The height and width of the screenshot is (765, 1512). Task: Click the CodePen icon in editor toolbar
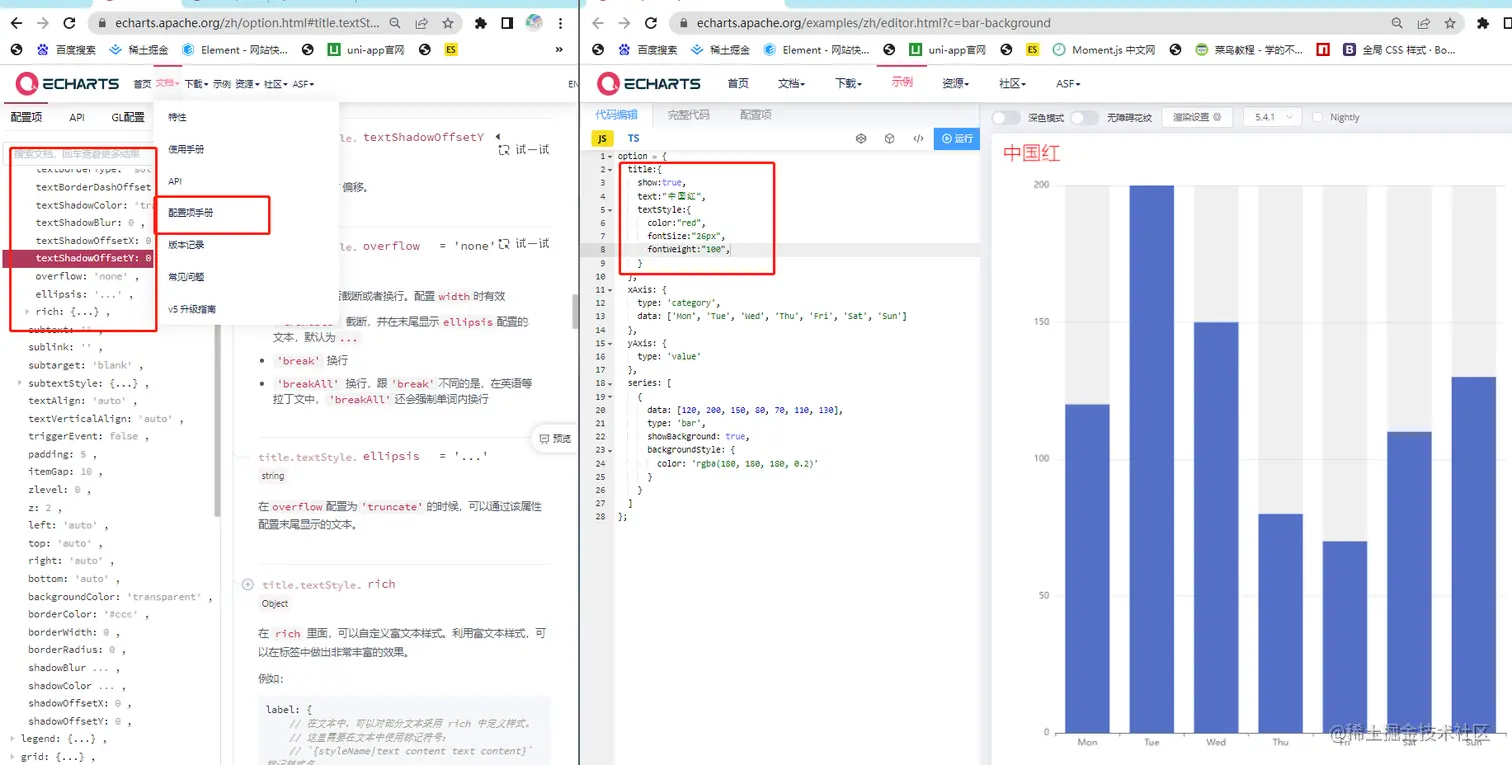tap(861, 139)
